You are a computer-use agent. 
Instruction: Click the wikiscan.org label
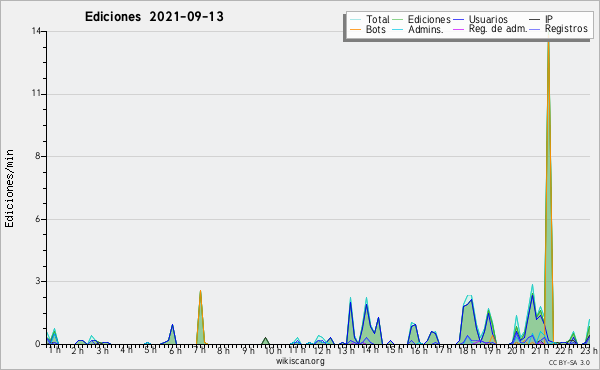300,361
